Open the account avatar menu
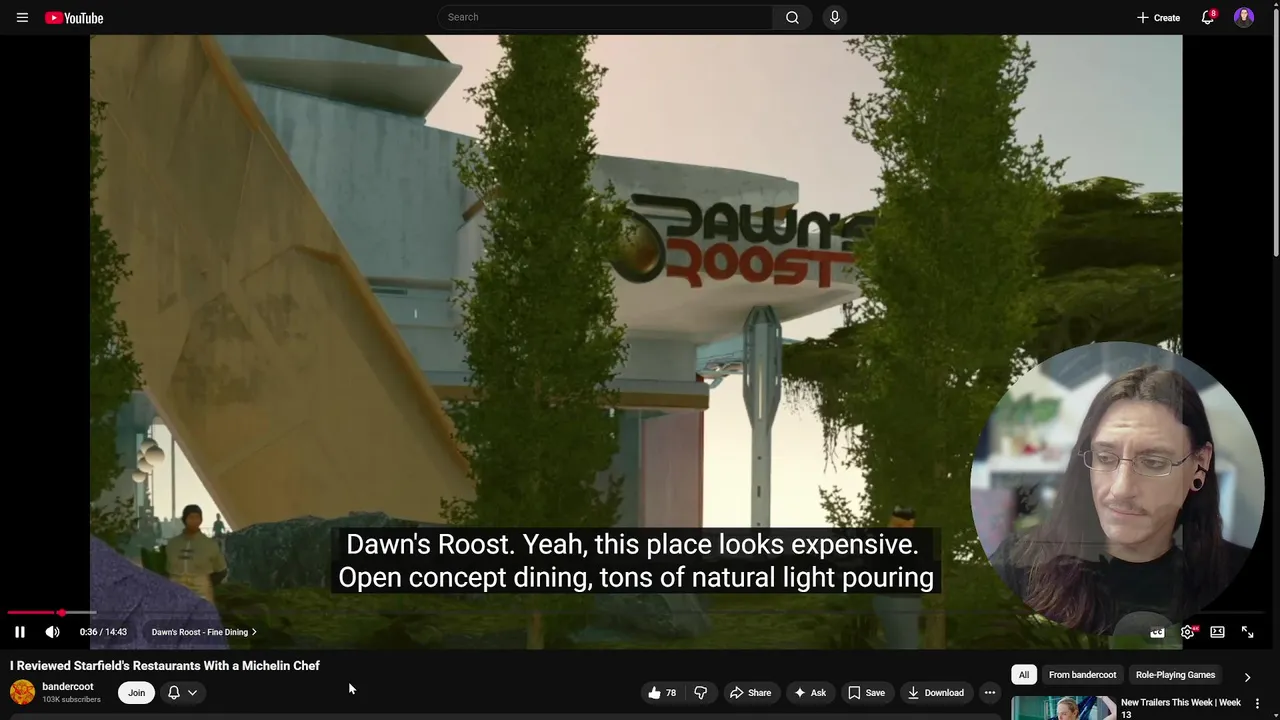Viewport: 1280px width, 720px height. (1244, 17)
